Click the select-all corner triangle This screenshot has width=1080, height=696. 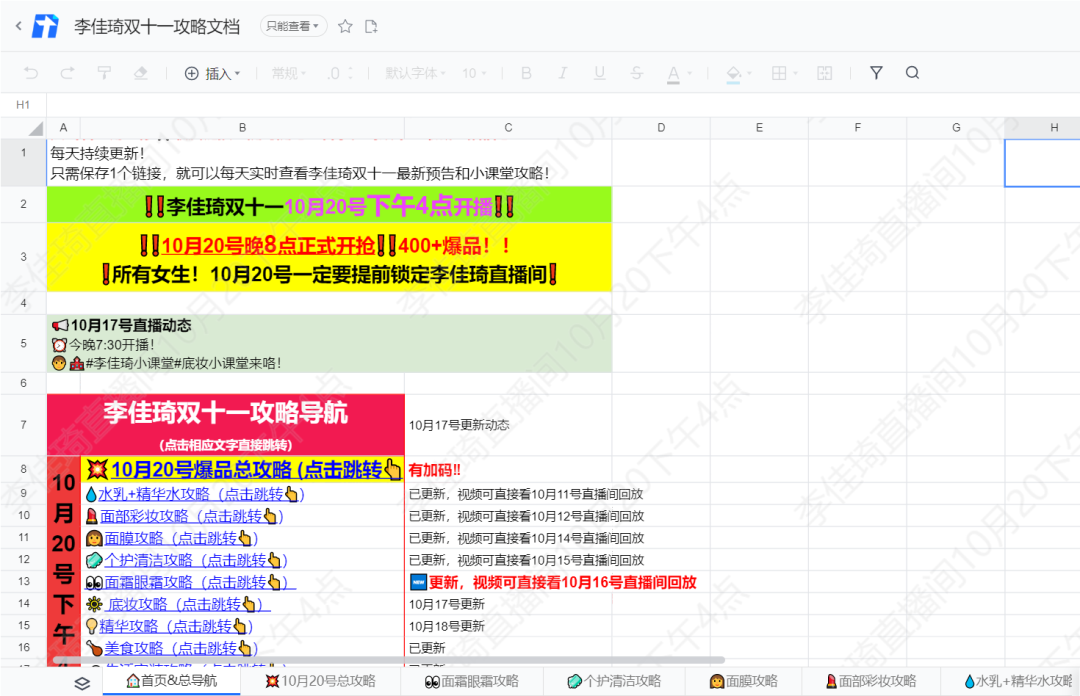click(34, 129)
